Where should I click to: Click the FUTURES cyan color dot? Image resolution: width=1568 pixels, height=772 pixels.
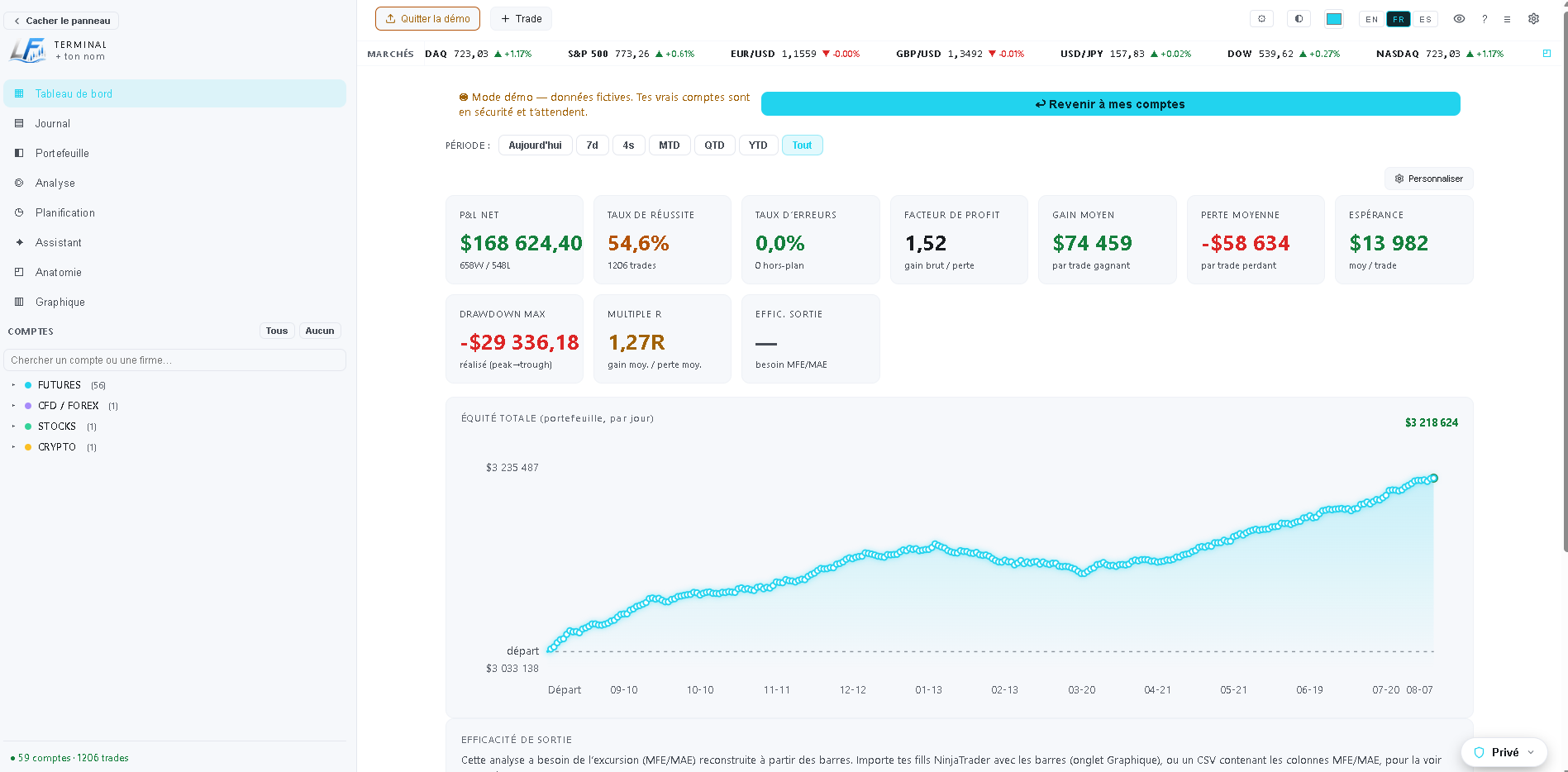[x=28, y=385]
